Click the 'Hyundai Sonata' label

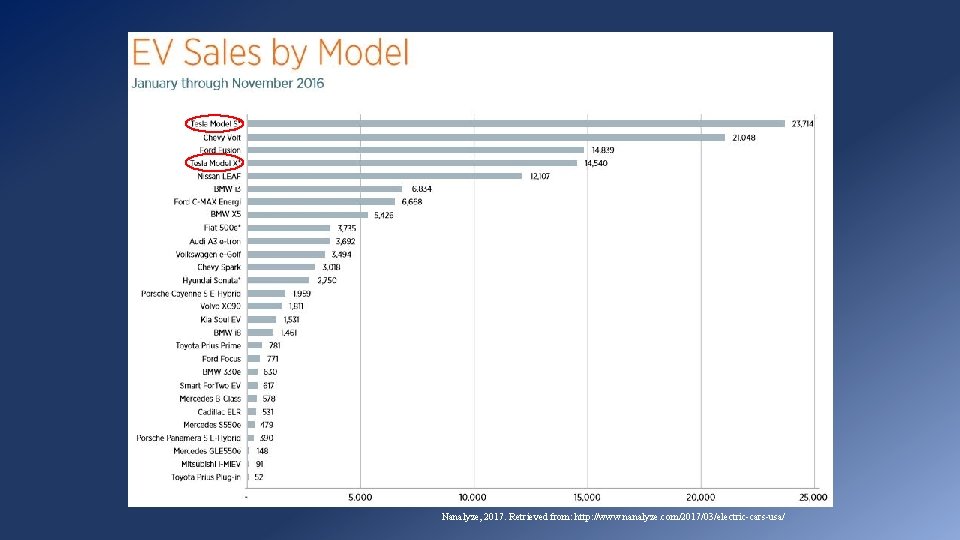(212, 280)
